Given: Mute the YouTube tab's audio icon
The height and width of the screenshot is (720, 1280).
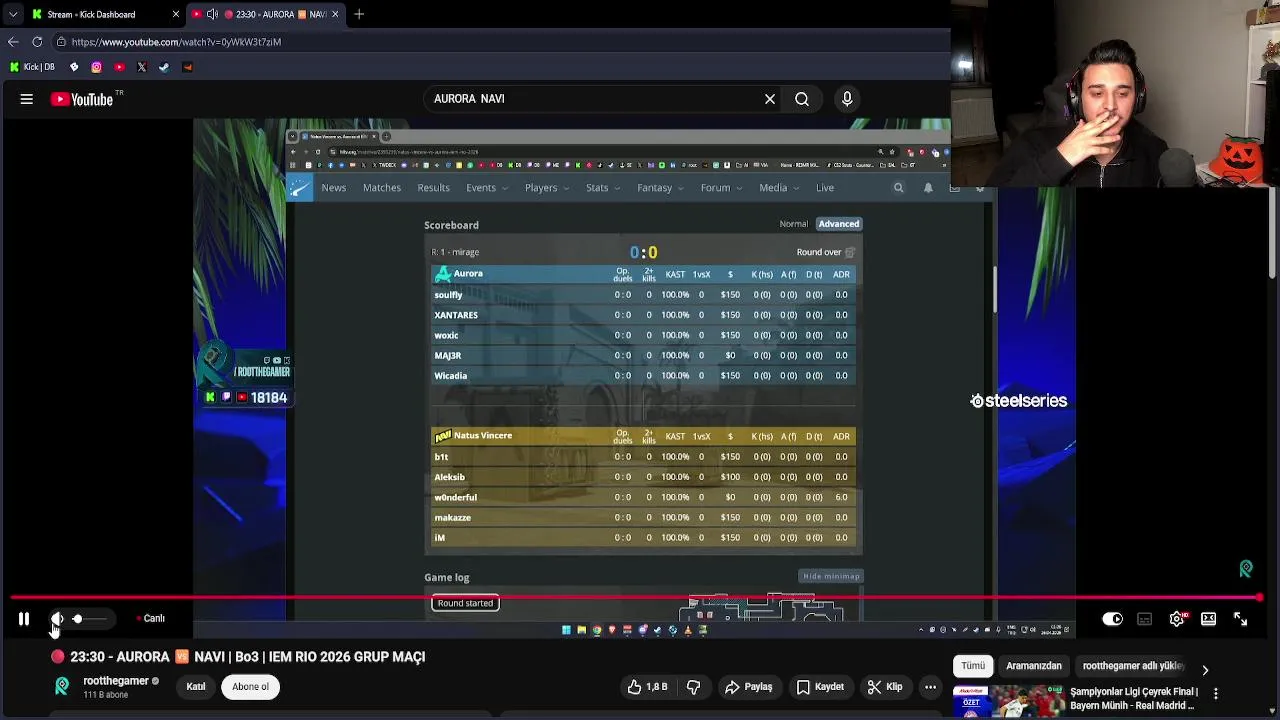Looking at the screenshot, I should pos(212,14).
